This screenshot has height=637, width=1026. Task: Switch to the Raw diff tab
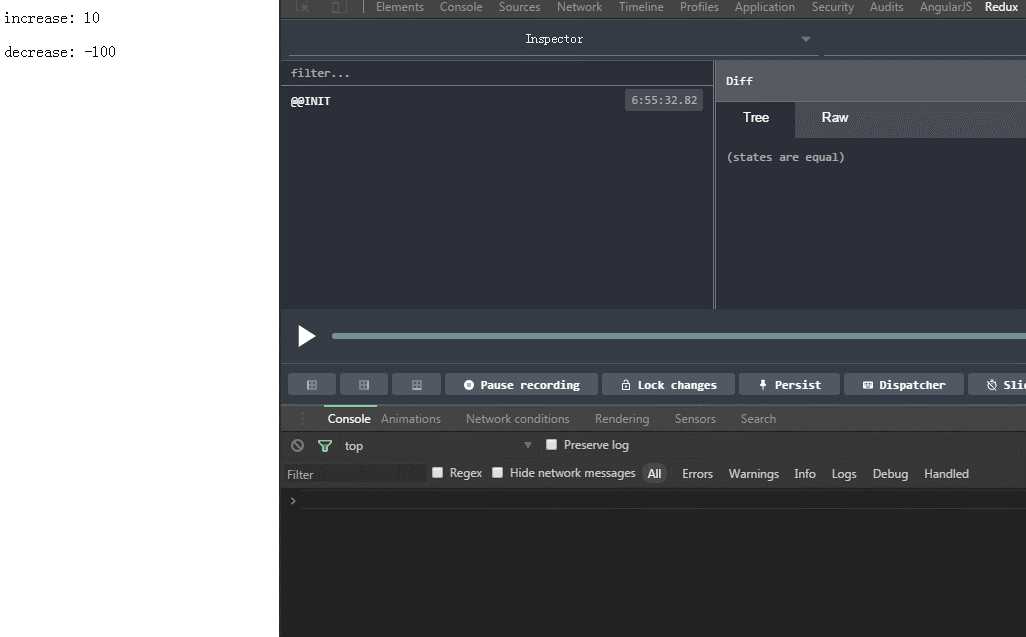pos(835,118)
